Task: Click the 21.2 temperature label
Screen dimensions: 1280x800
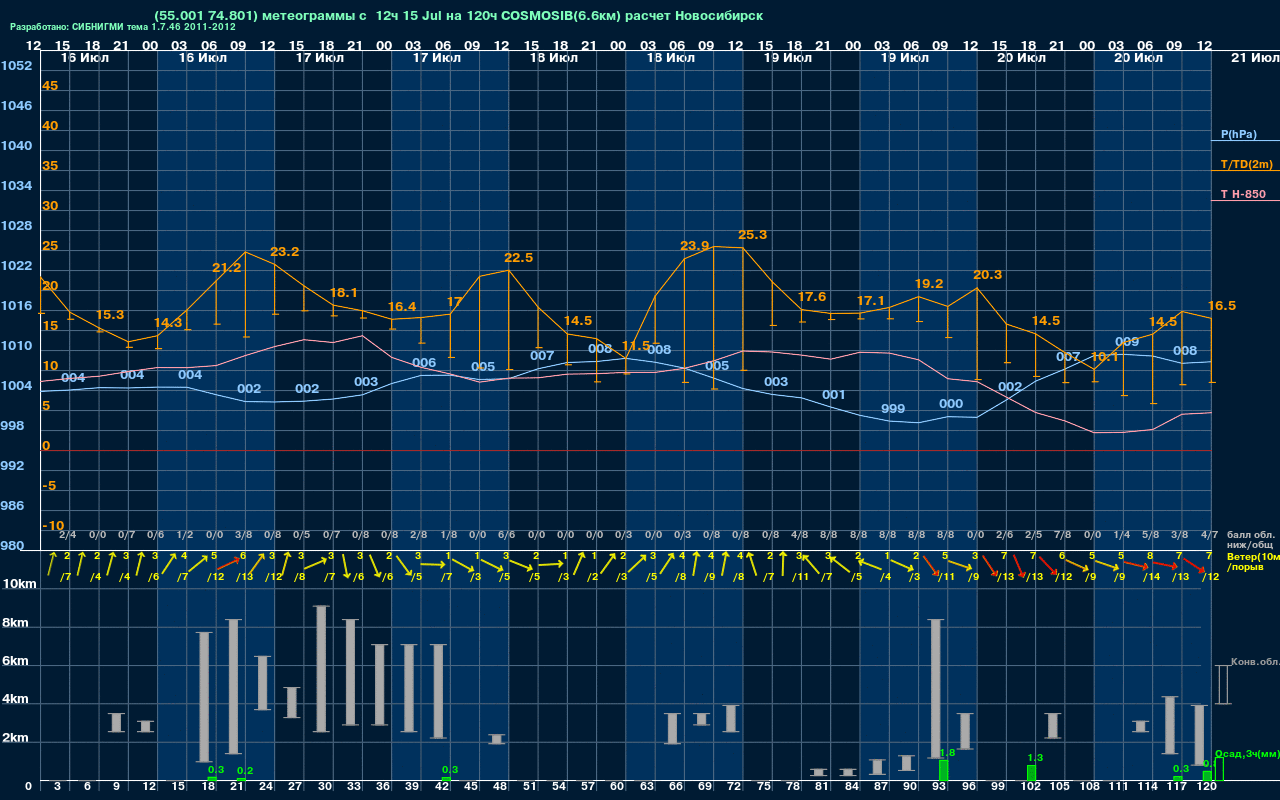Action: (x=227, y=268)
